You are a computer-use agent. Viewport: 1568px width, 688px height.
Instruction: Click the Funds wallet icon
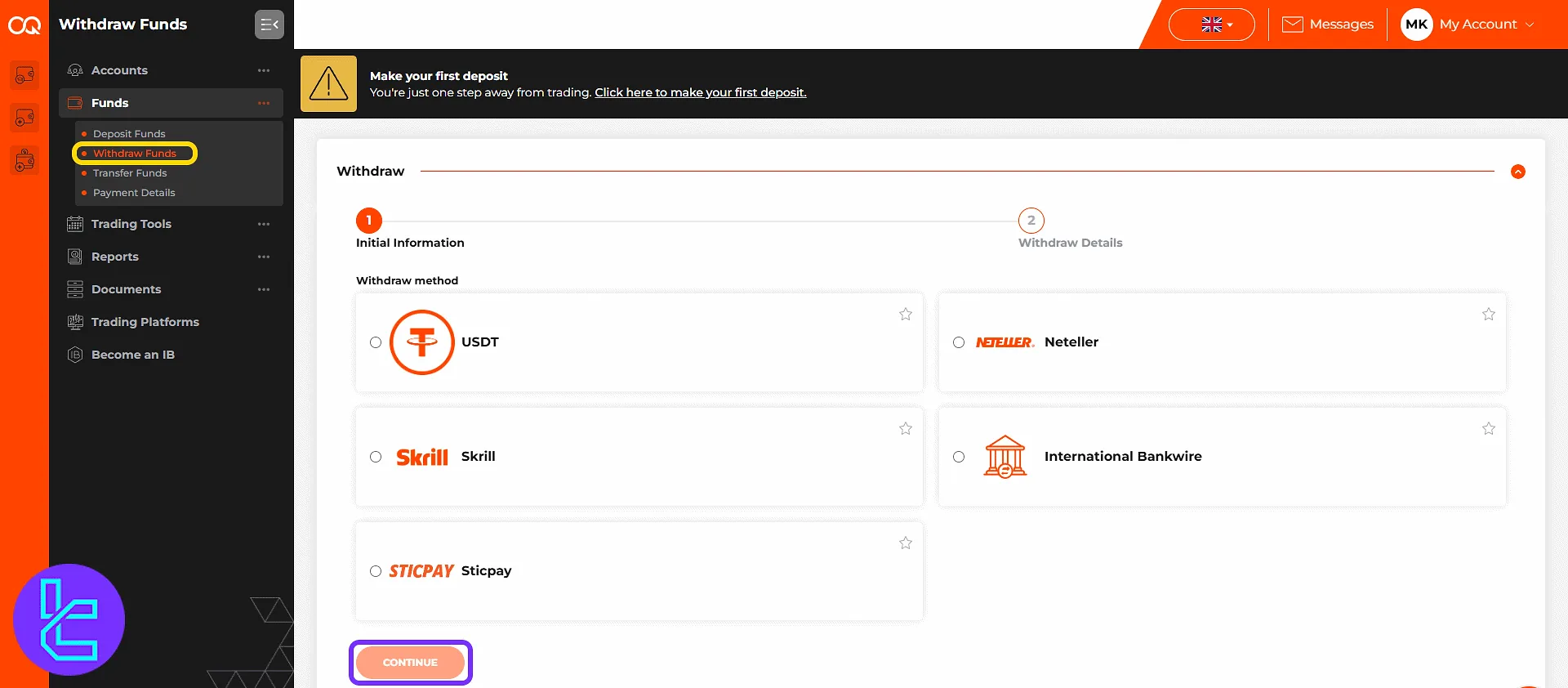(x=75, y=103)
